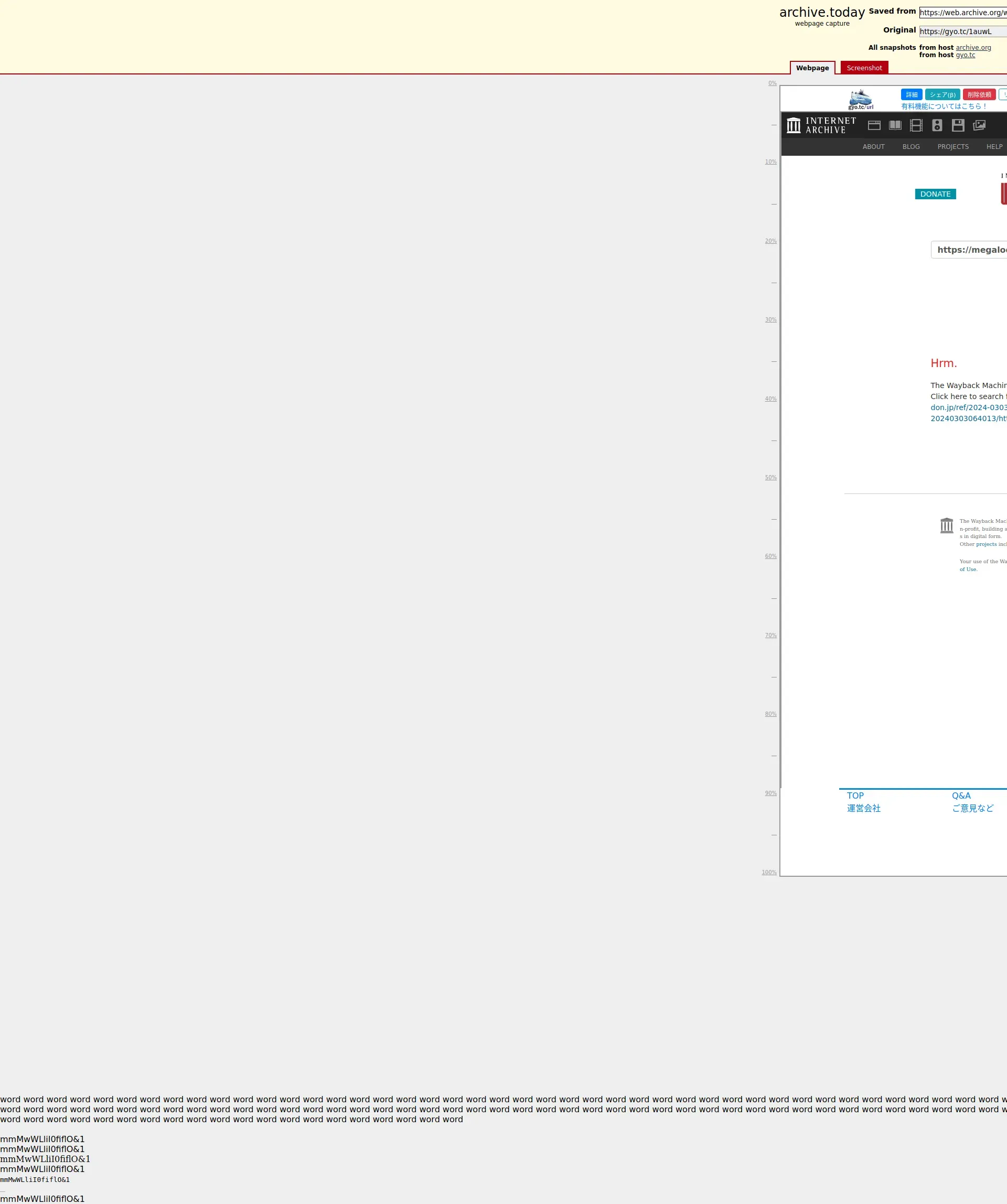
Task: Click the blue 詳細 button
Action: pos(911,94)
